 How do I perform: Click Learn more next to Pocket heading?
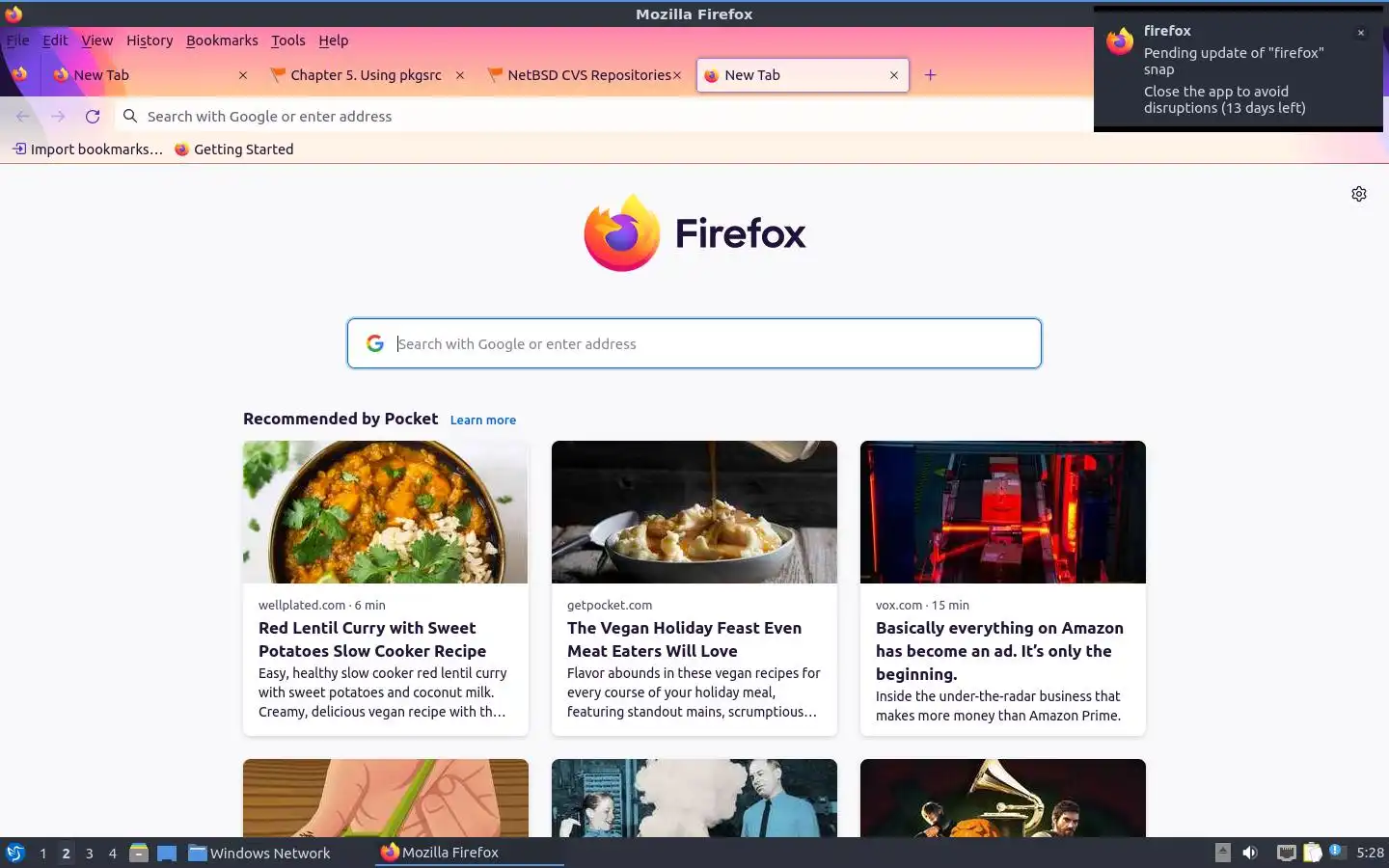pyautogui.click(x=482, y=420)
